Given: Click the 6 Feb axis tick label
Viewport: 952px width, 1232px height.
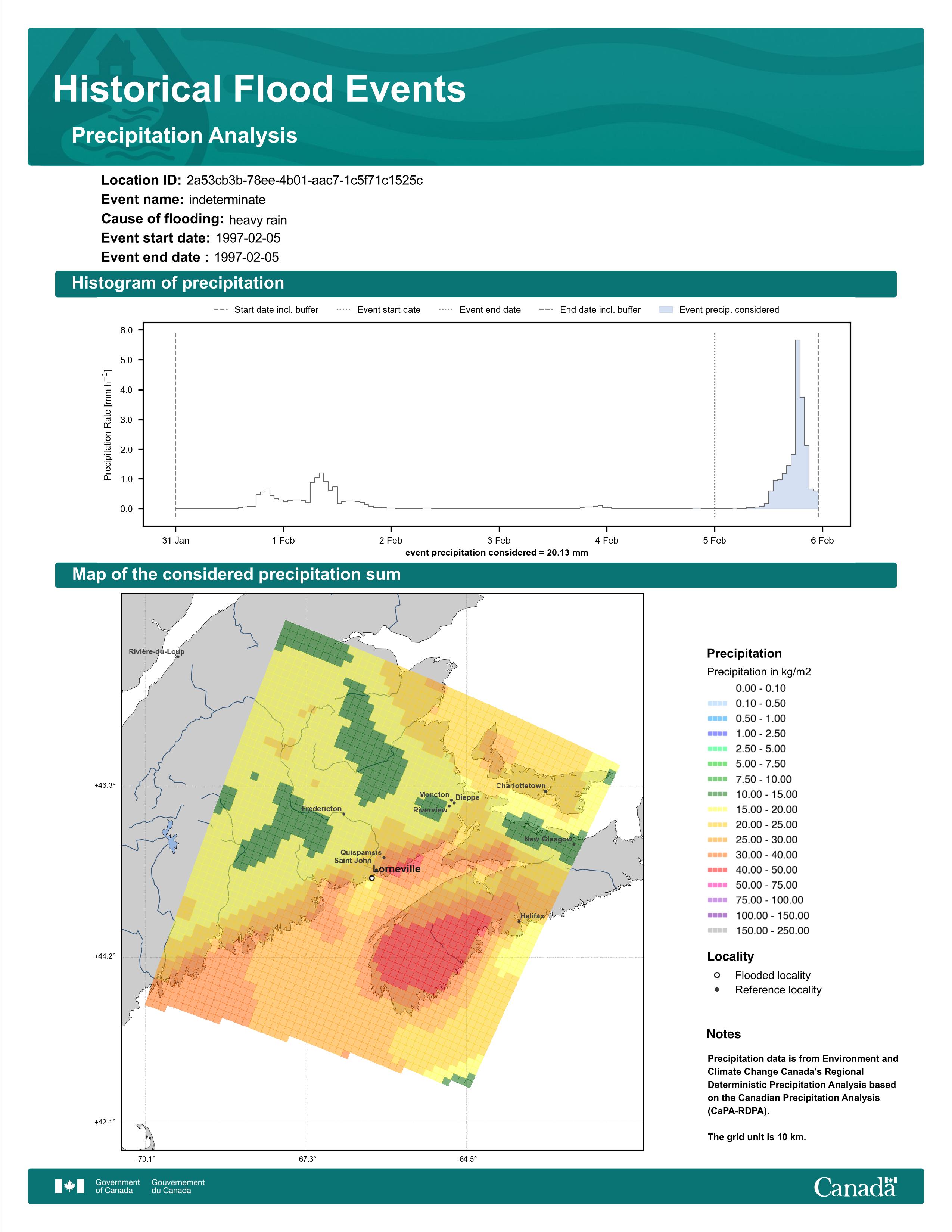Looking at the screenshot, I should point(822,541).
